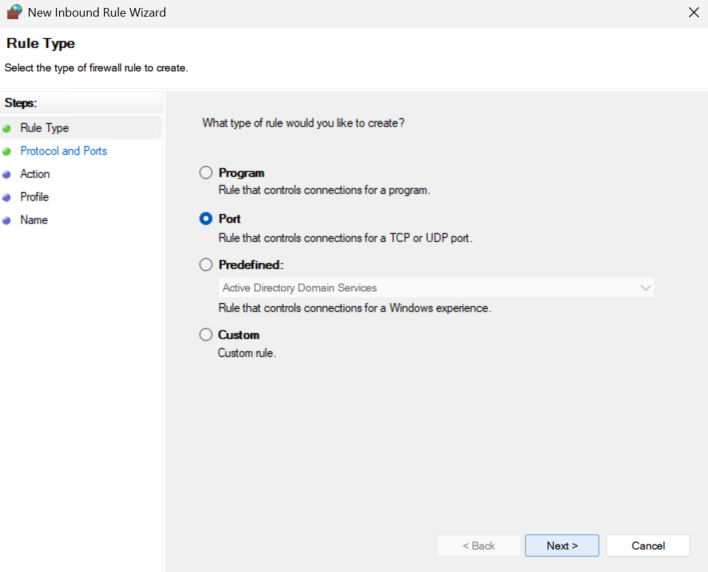Select the Program rule type radio button
708x572 pixels.
(206, 172)
